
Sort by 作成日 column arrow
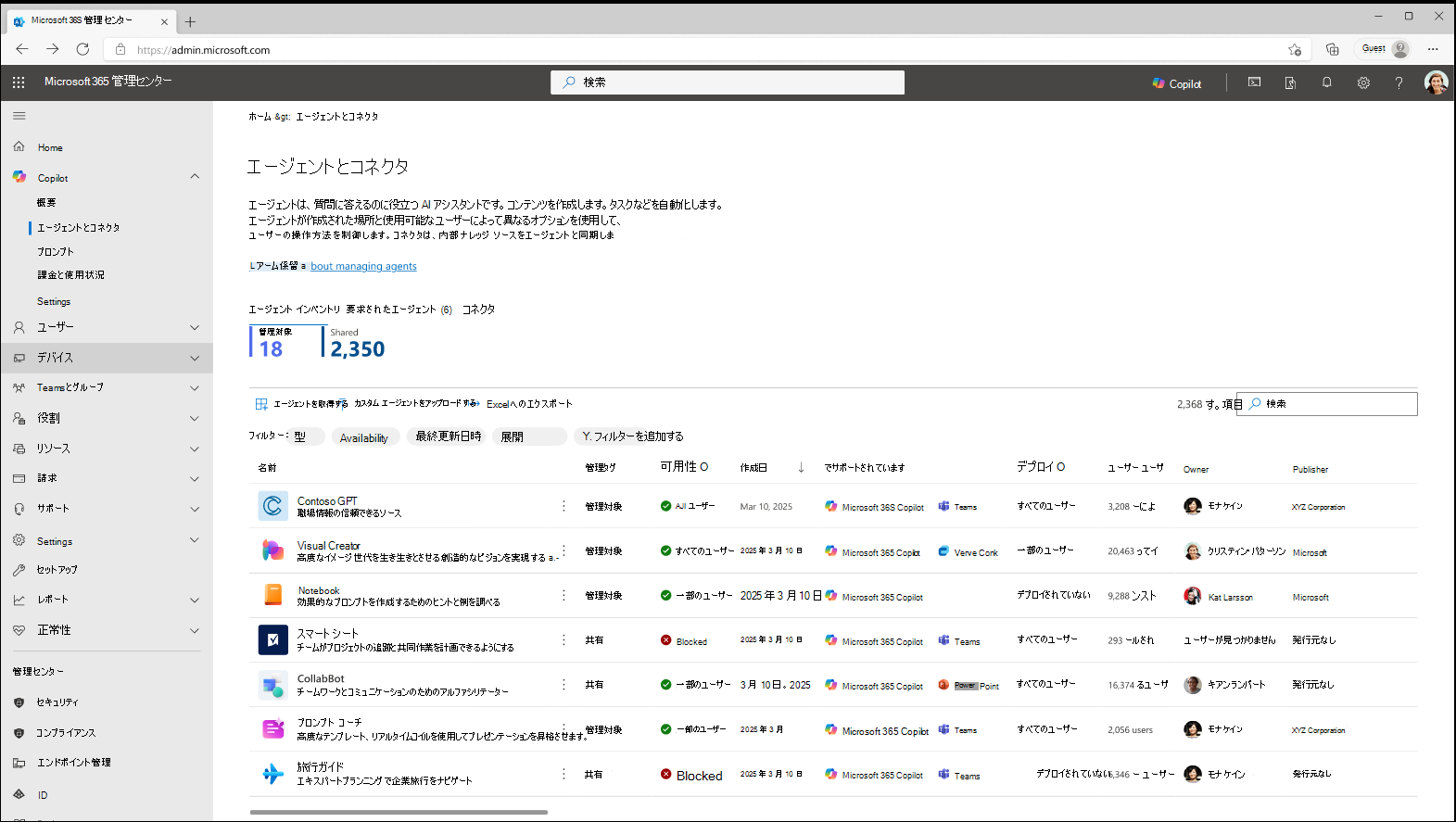click(x=801, y=467)
